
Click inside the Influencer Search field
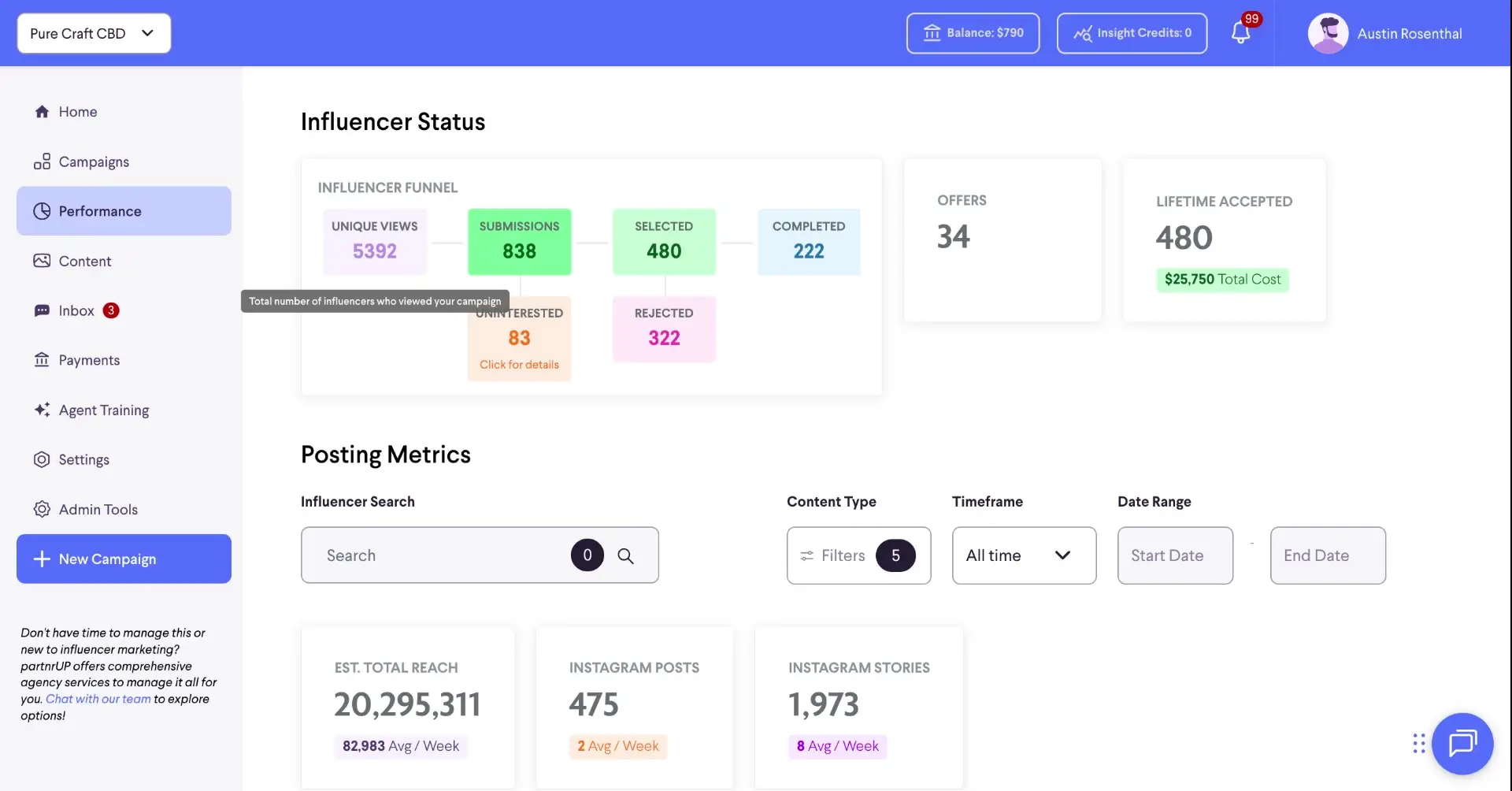coord(441,555)
